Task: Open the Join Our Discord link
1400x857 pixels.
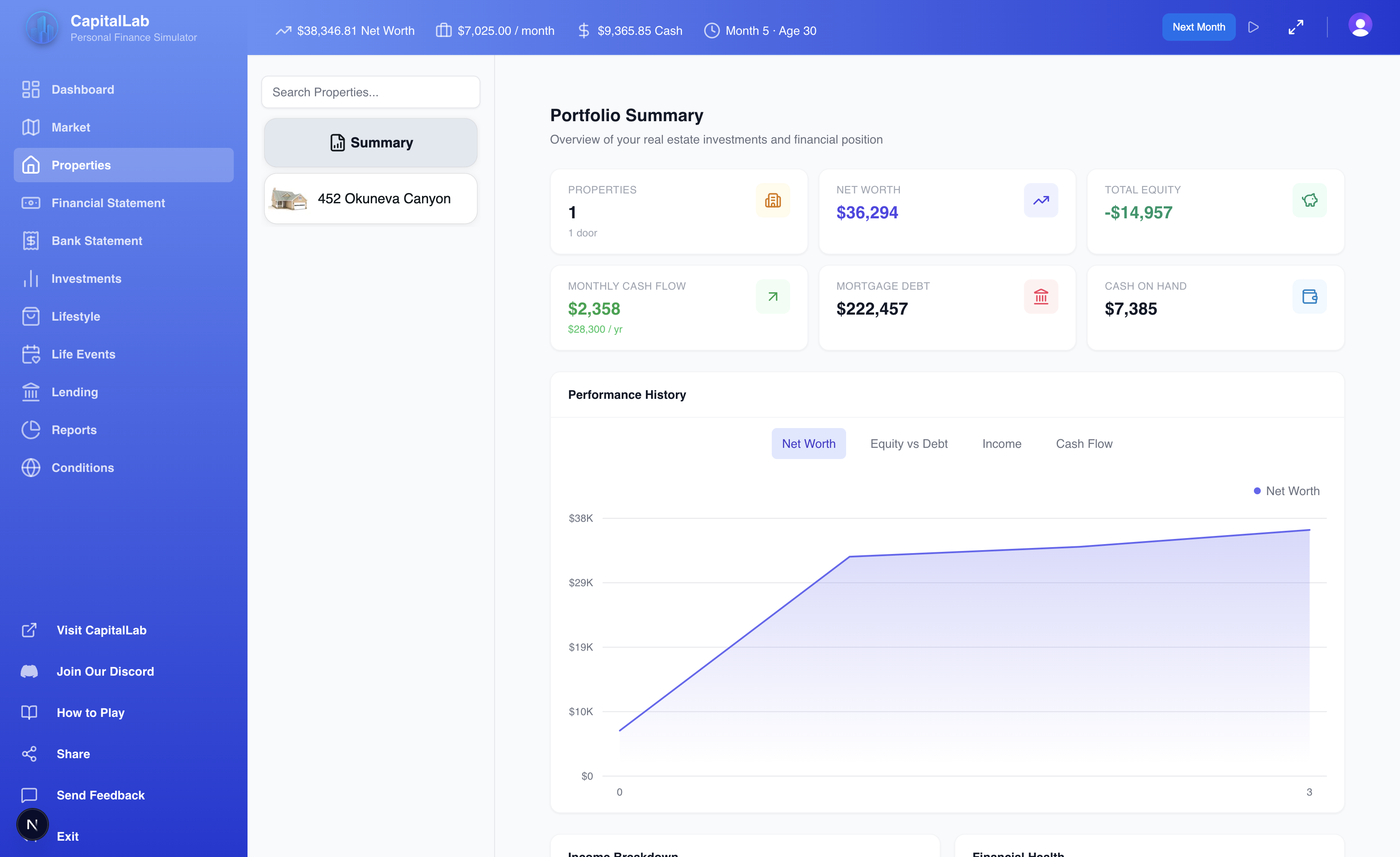Action: [104, 671]
